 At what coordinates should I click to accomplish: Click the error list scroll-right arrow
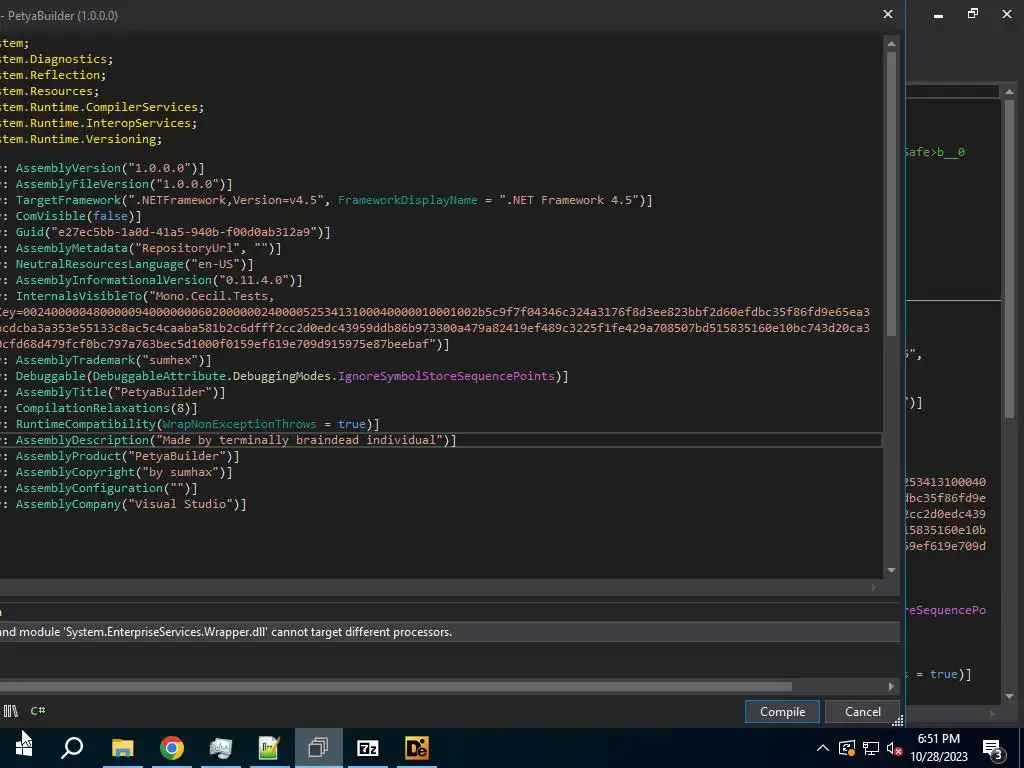tap(891, 686)
